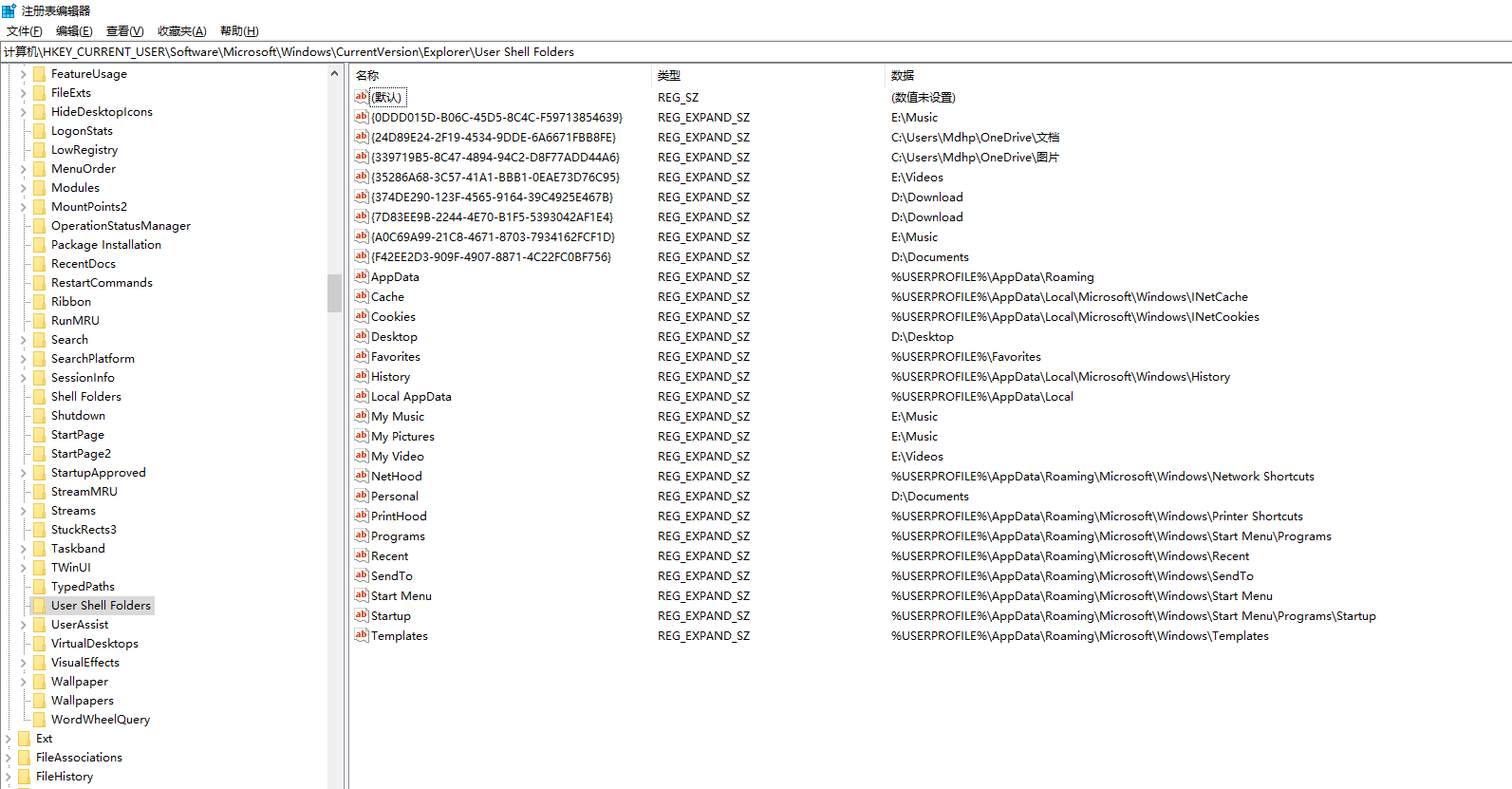Click the Registry Editor icon in the title bar
The image size is (1512, 789).
9,10
